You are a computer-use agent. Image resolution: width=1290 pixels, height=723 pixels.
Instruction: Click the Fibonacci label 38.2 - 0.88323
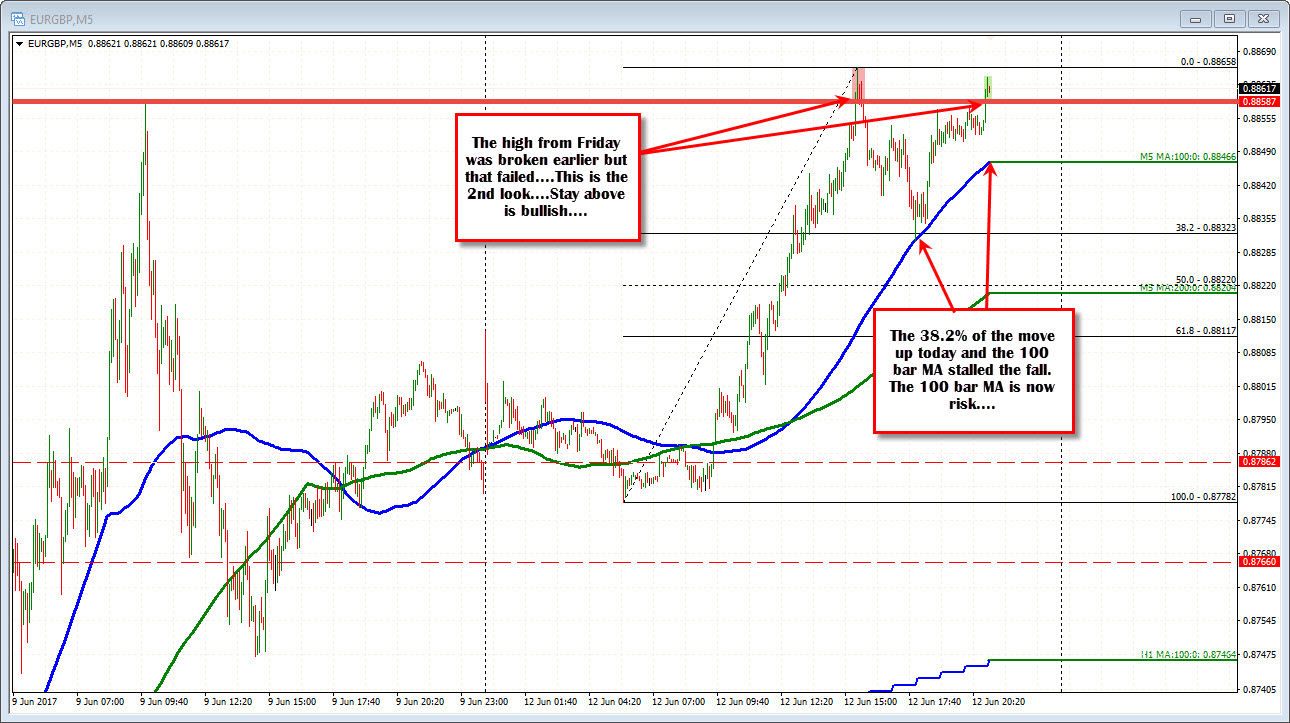1207,227
